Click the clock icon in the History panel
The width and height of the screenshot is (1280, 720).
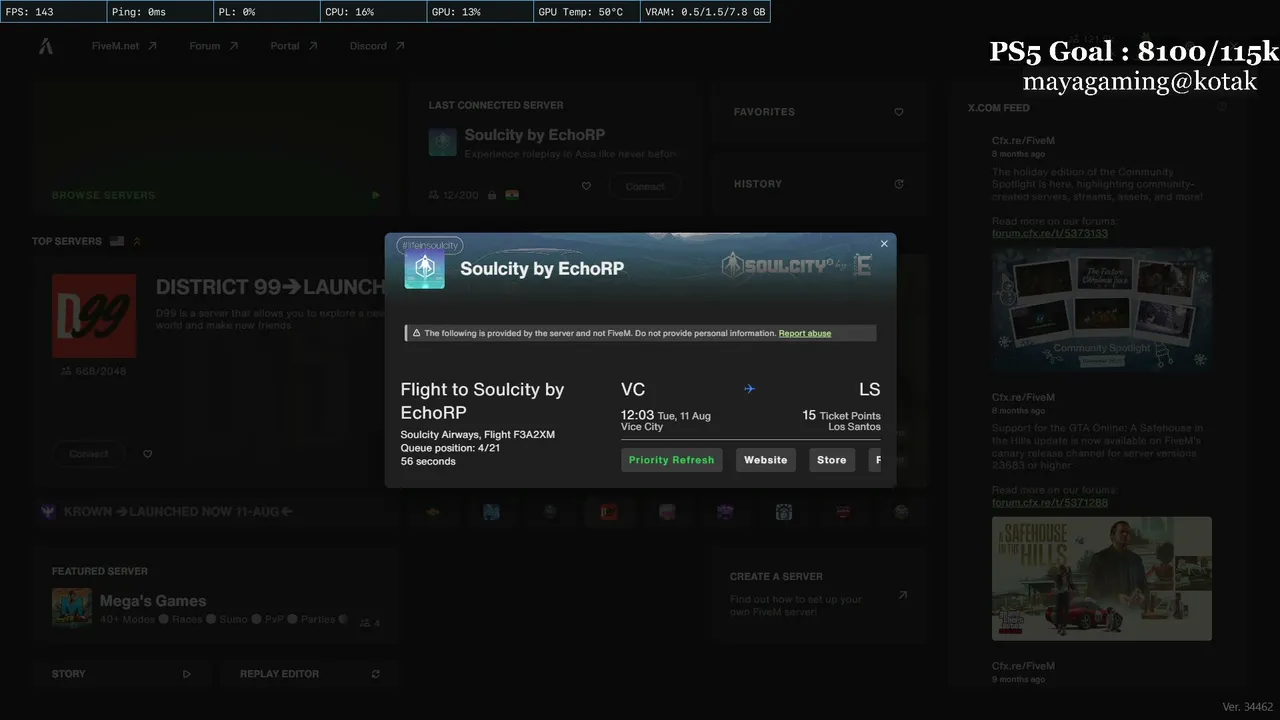899,184
